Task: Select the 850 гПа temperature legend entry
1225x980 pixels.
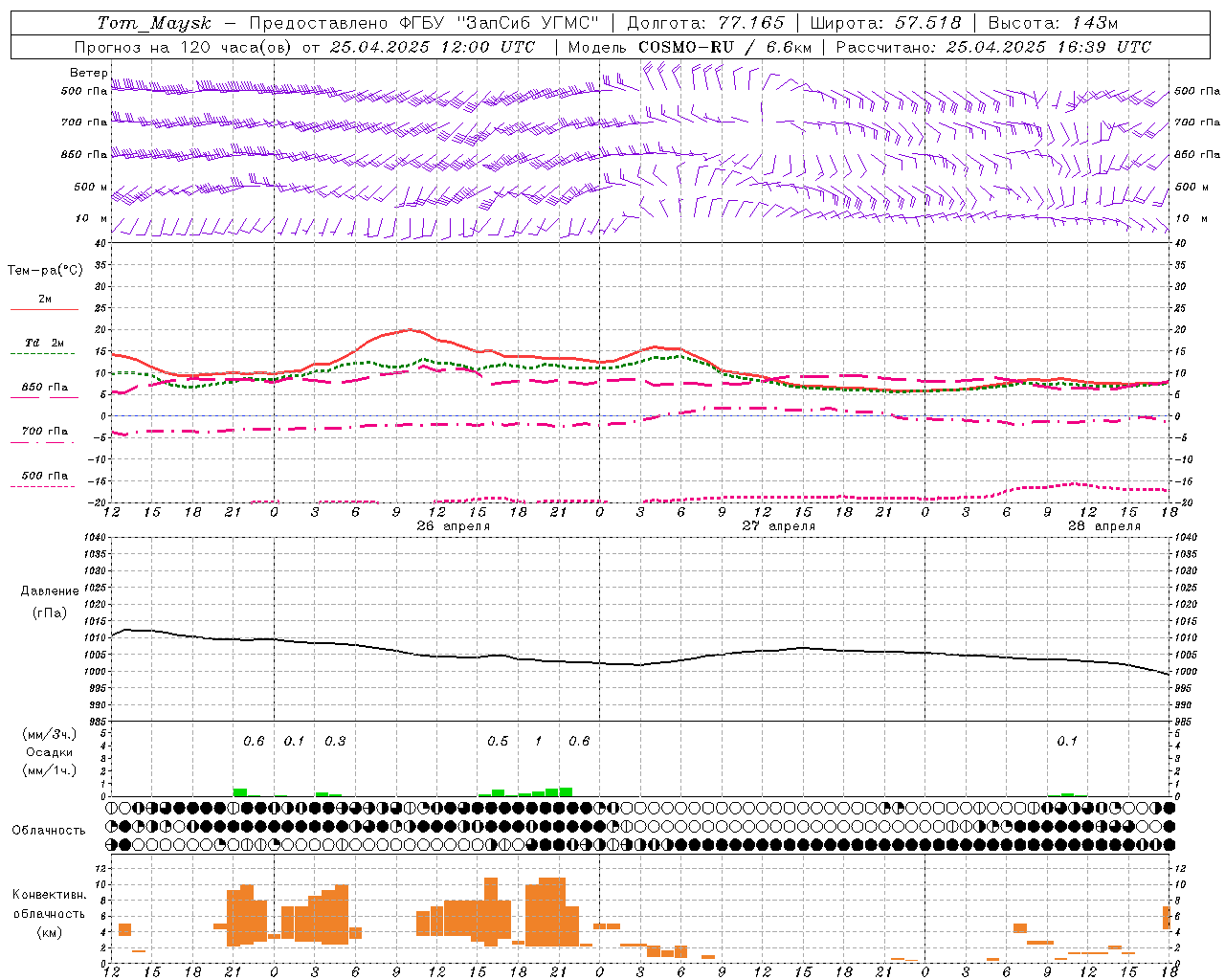Action: [45, 388]
